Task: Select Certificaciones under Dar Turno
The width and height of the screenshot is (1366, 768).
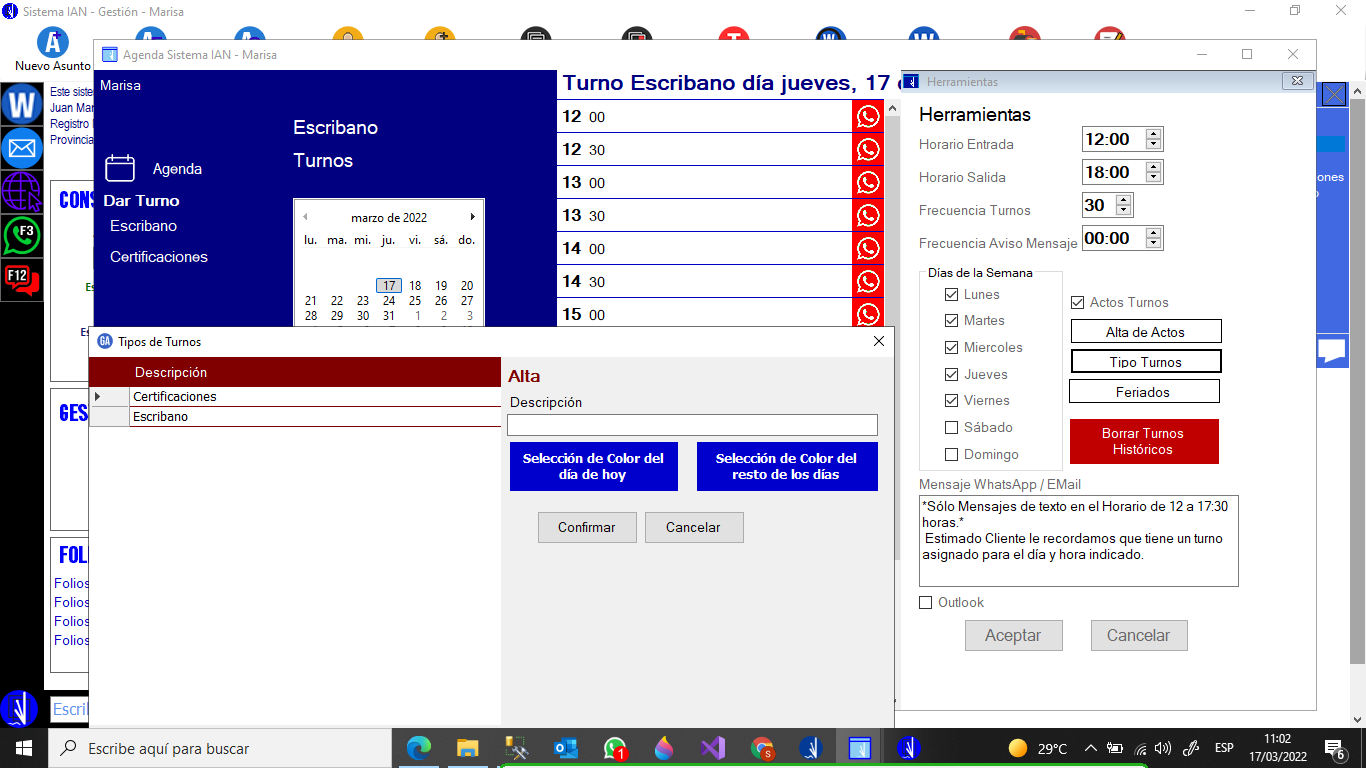Action: (159, 257)
